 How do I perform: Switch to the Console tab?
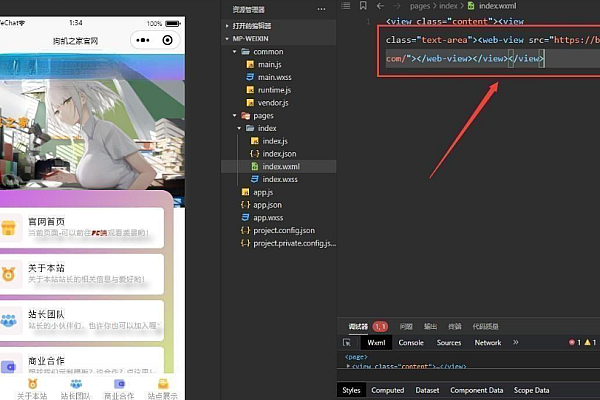(x=411, y=343)
